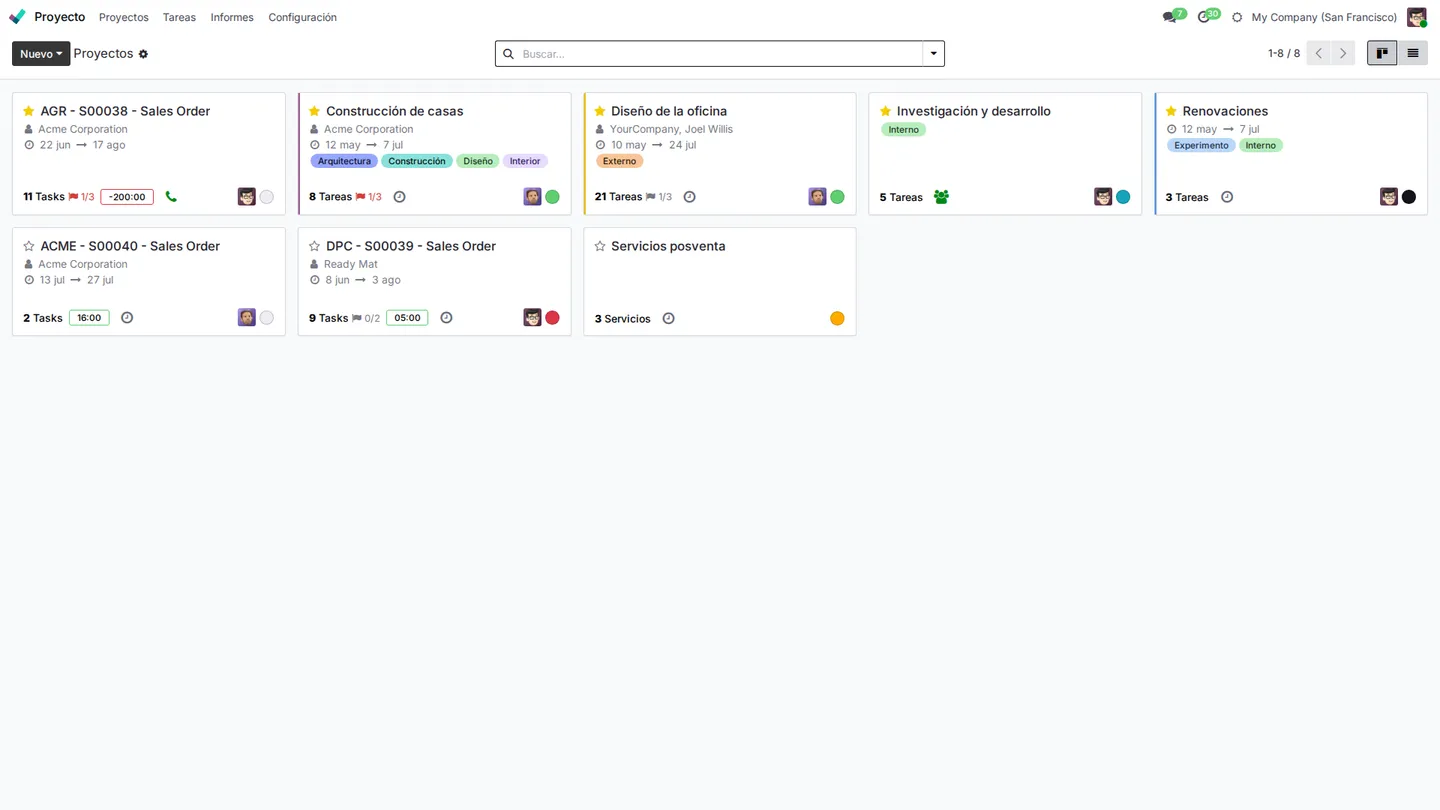Click the debug bug icon in top bar
This screenshot has height=810, width=1440.
tap(1237, 18)
